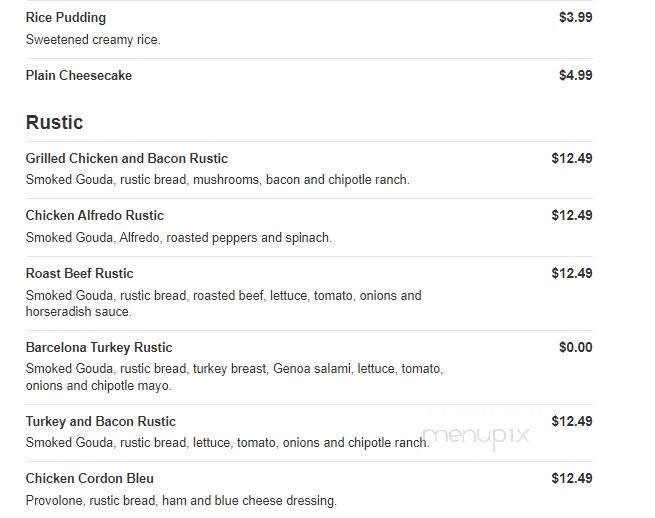Viewport: 655px width, 518px height.
Task: Click the Genoa salami description text
Action: tap(234, 377)
